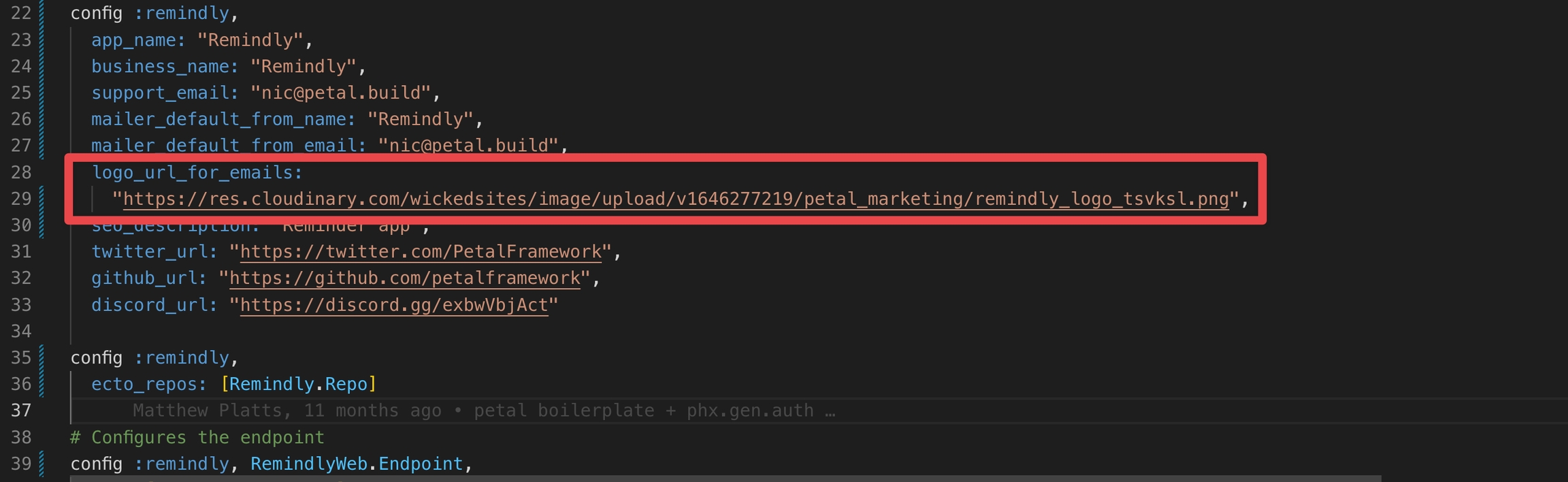Follow the GitHub petalframework link
The image size is (1568, 482).
pos(404,278)
